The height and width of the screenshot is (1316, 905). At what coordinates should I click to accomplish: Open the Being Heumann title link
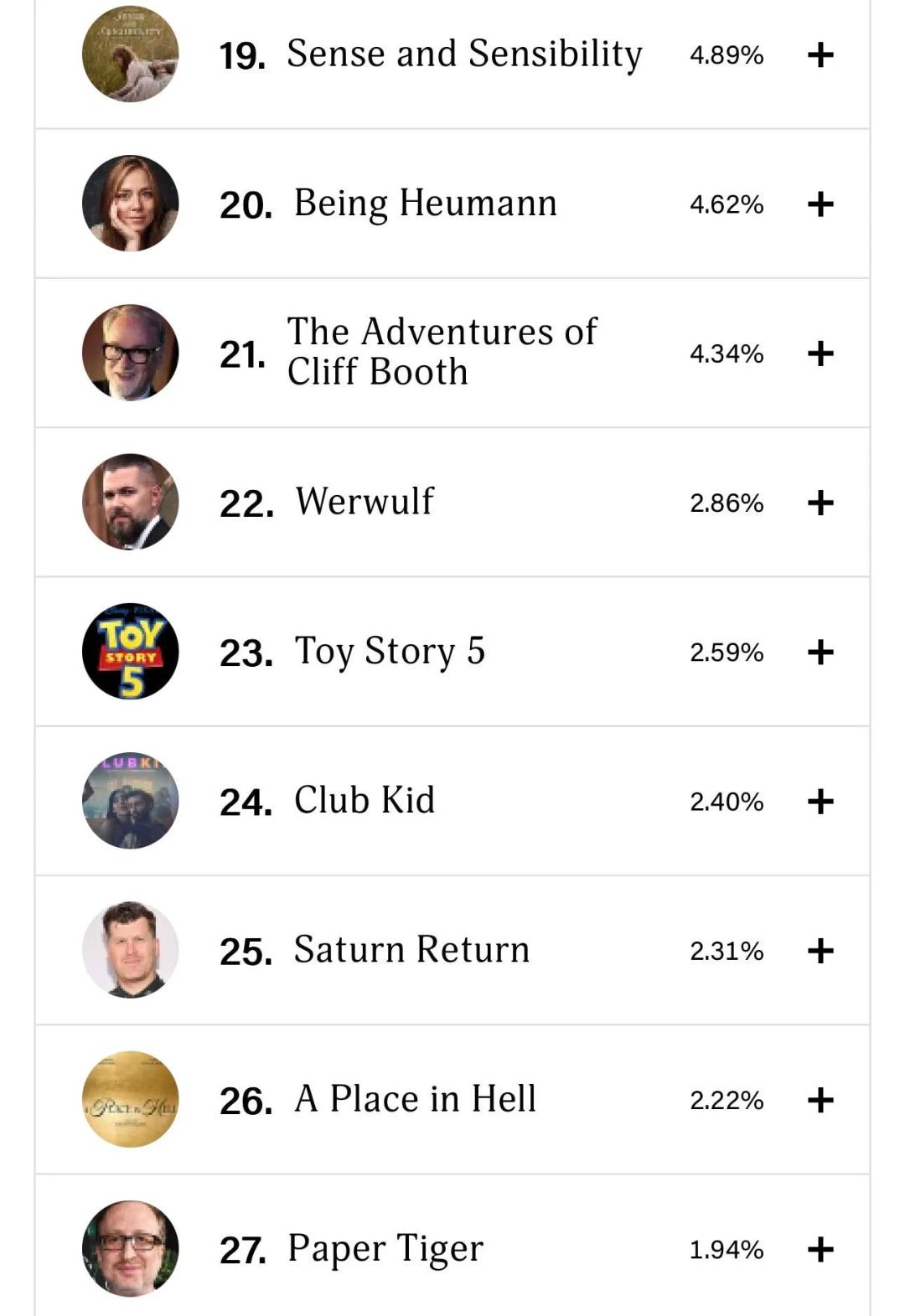click(425, 204)
